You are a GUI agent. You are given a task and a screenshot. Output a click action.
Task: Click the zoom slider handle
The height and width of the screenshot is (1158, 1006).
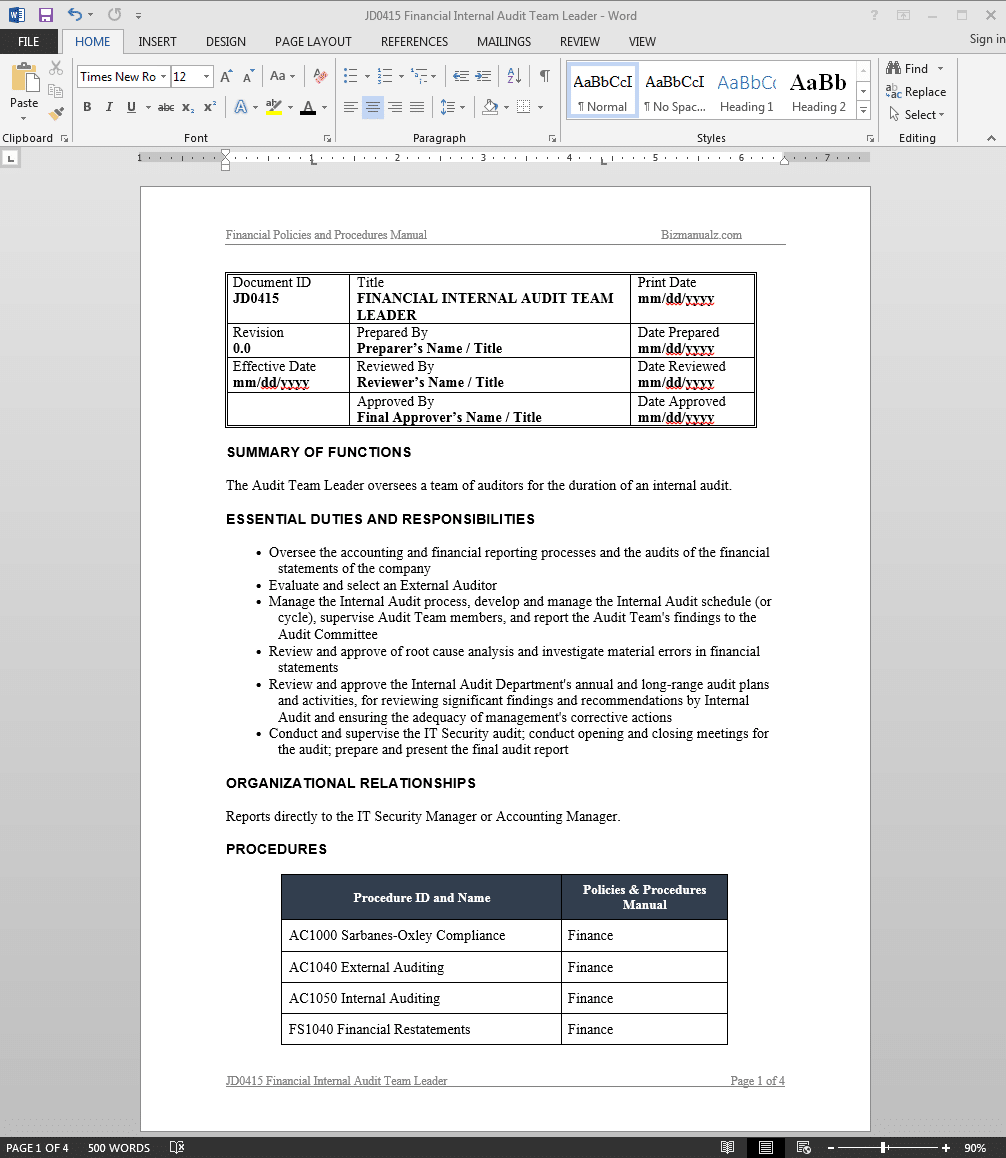tap(884, 1148)
